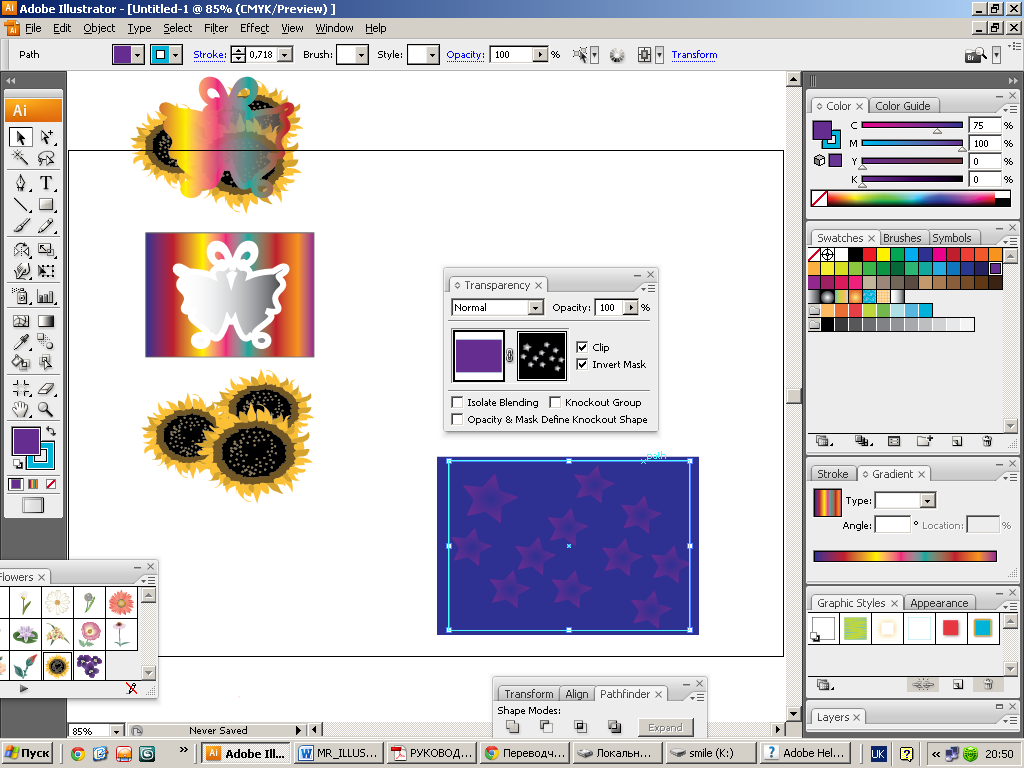Open MR_ILLUS Word taskbar button
This screenshot has width=1024, height=768.
point(338,753)
